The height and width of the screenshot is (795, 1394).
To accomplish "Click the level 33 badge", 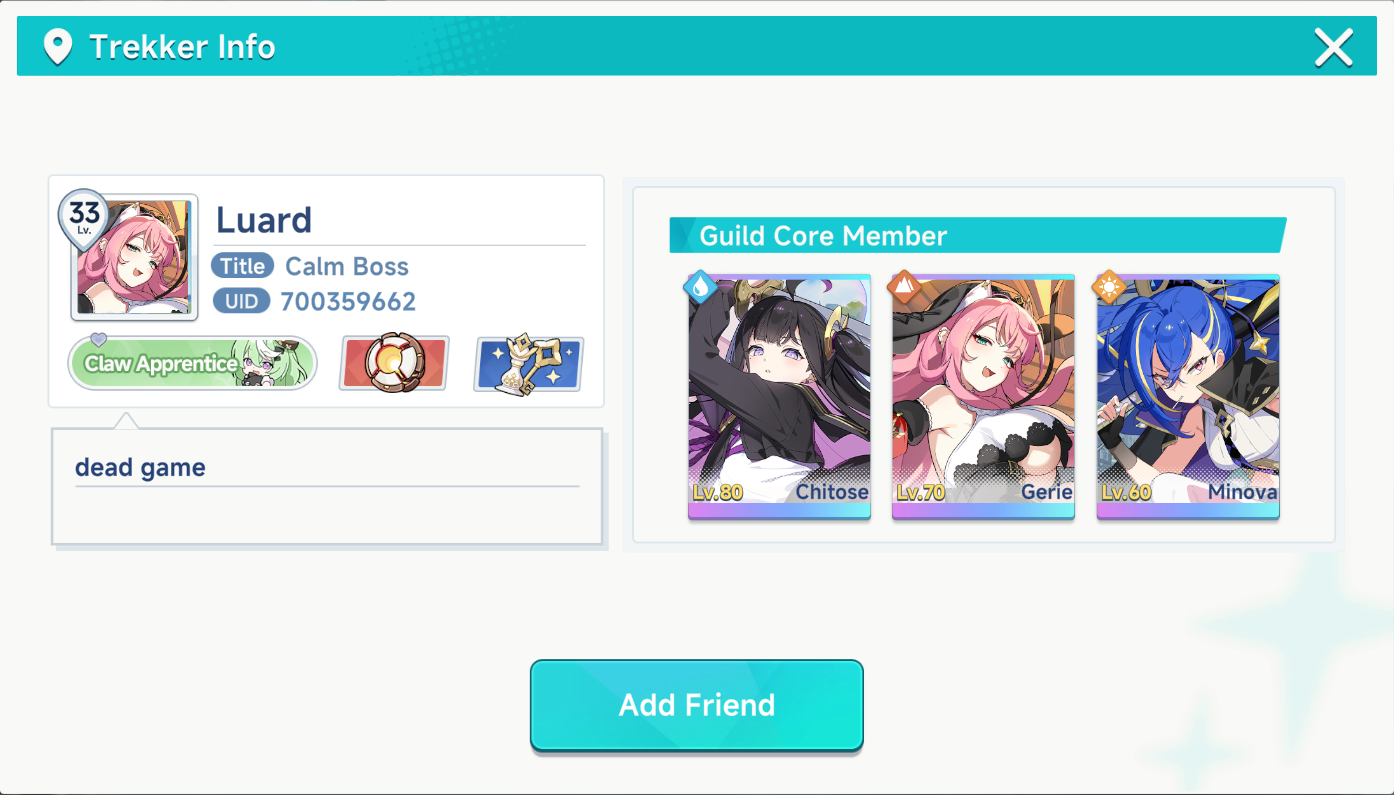I will coord(85,217).
